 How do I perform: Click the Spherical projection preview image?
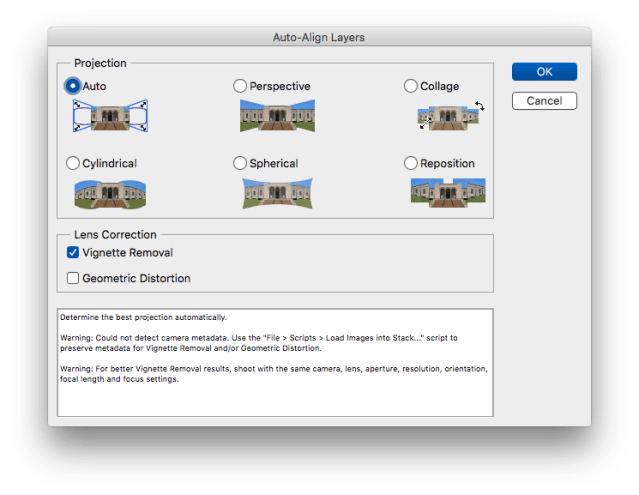point(277,193)
